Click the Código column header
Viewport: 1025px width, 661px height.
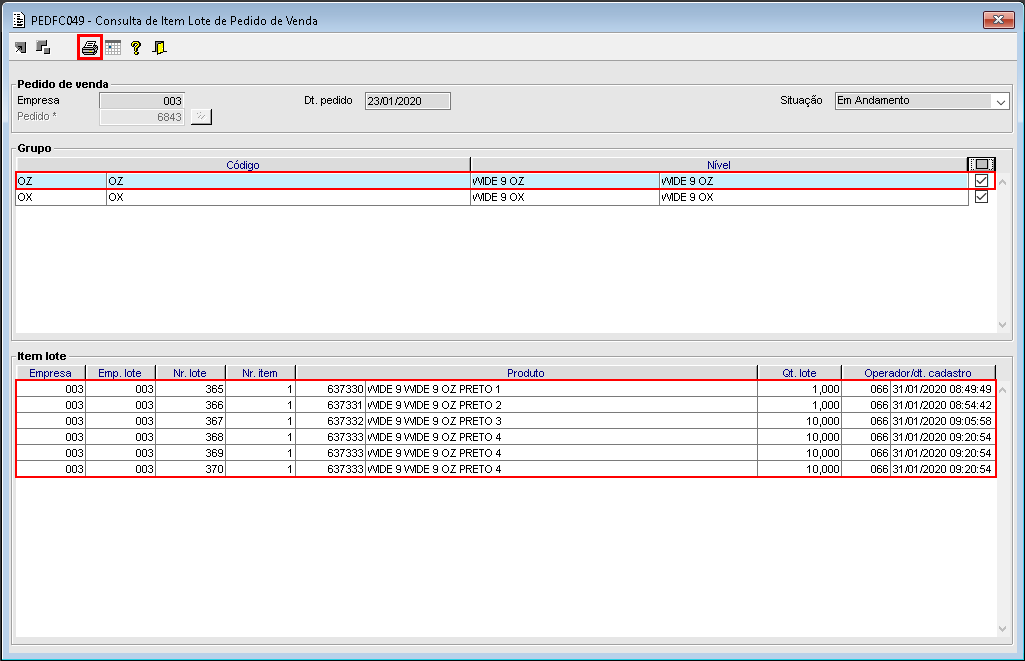click(x=243, y=165)
